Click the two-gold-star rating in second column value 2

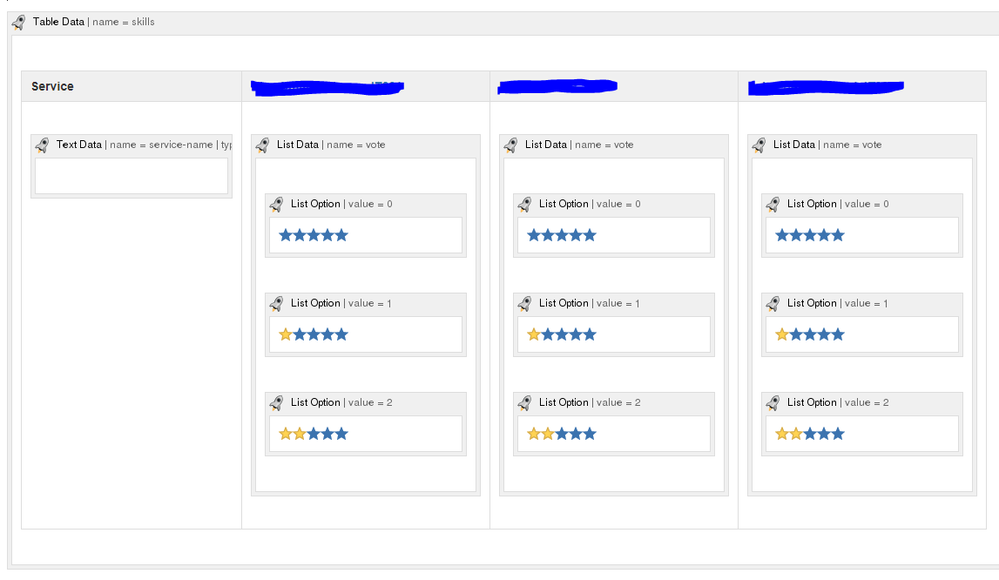click(561, 434)
